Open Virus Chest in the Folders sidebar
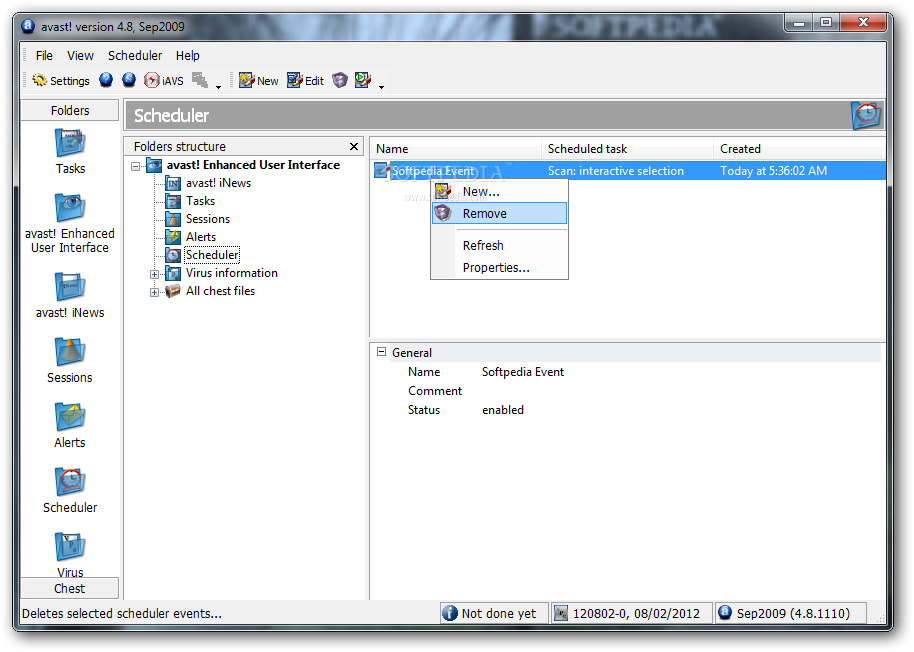The width and height of the screenshot is (914, 652). [70, 555]
